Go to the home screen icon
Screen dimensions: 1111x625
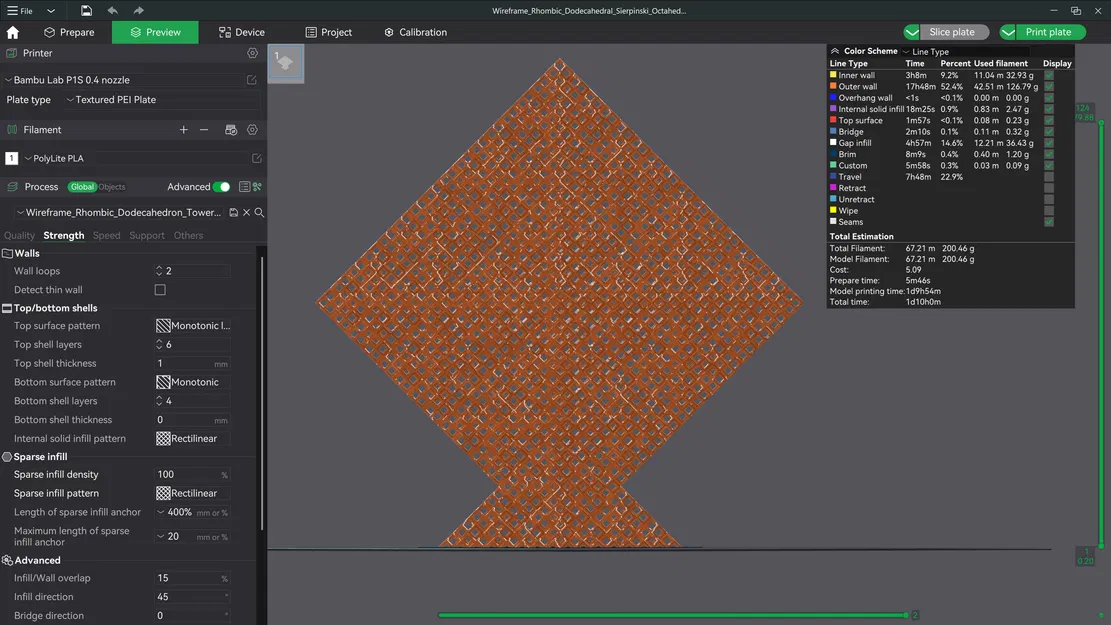(x=13, y=33)
